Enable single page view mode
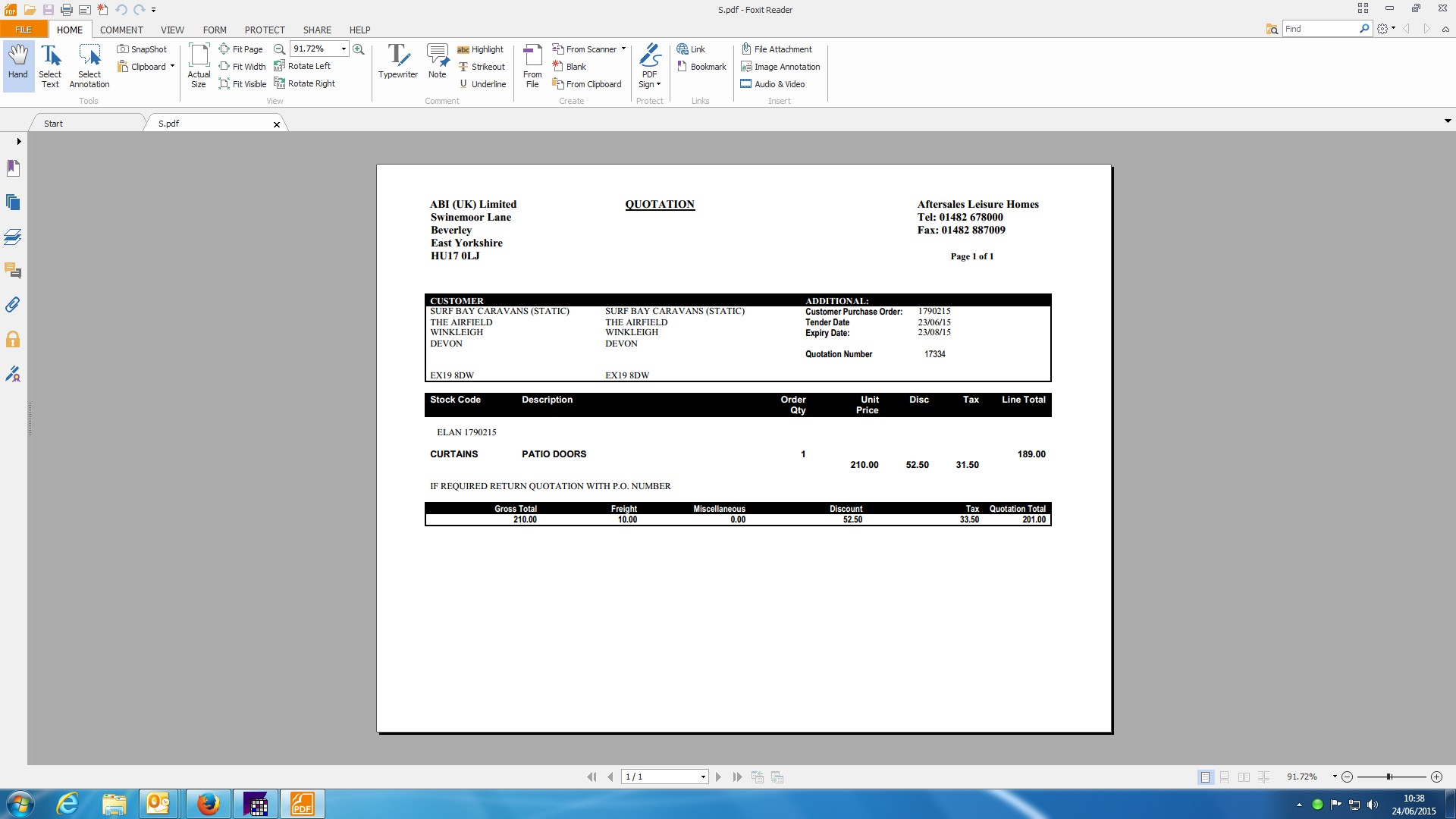 coord(1205,777)
